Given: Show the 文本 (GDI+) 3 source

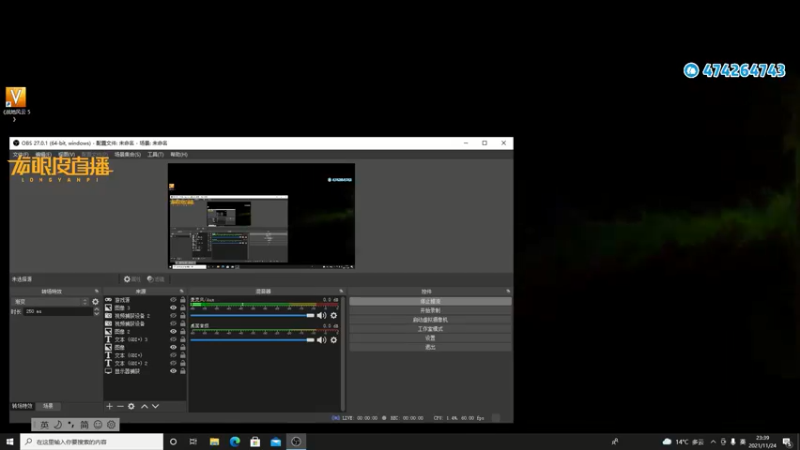Looking at the screenshot, I should (173, 339).
